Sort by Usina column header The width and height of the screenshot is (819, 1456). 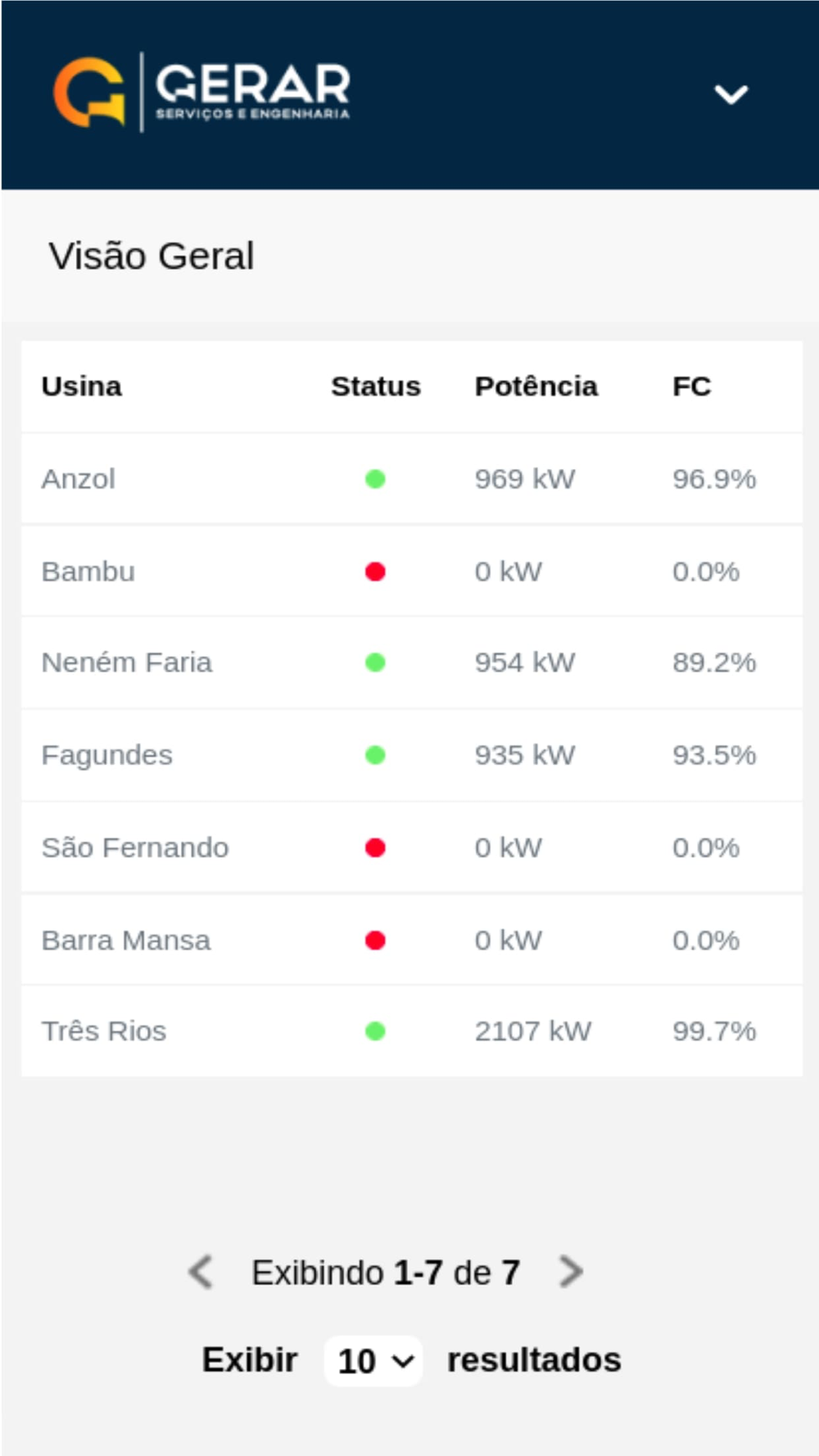[82, 386]
